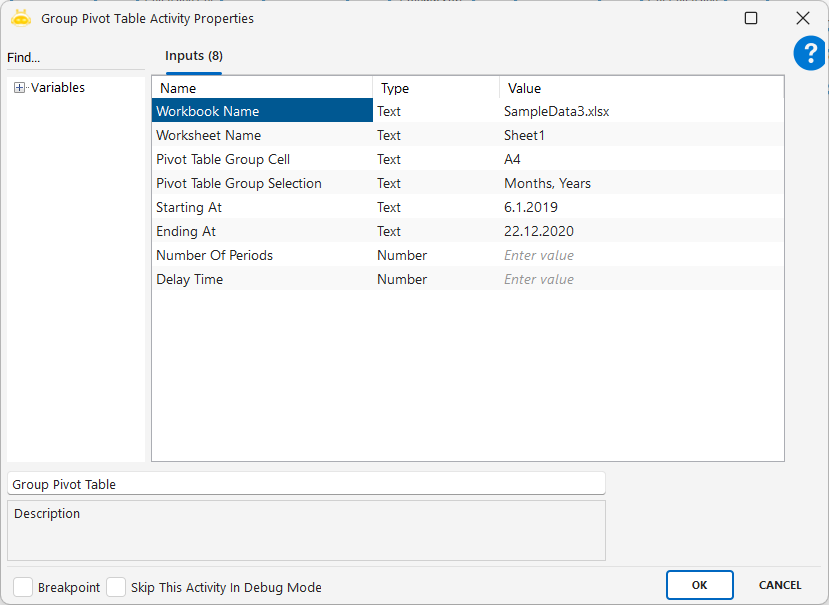Image resolution: width=829 pixels, height=605 pixels.
Task: Maximize the properties dialog window
Action: point(751,18)
